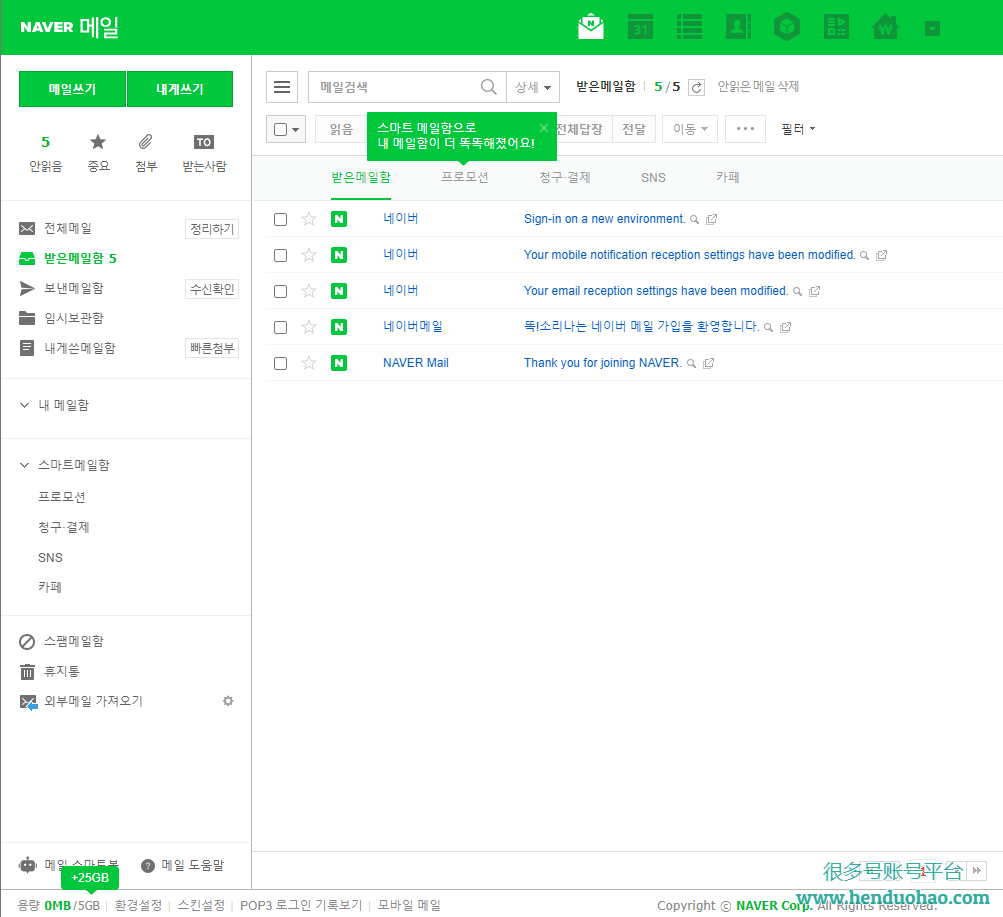This screenshot has height=917, width=1003.
Task: Open 'Your email reception settings have been modified' email
Action: pyautogui.click(x=655, y=291)
